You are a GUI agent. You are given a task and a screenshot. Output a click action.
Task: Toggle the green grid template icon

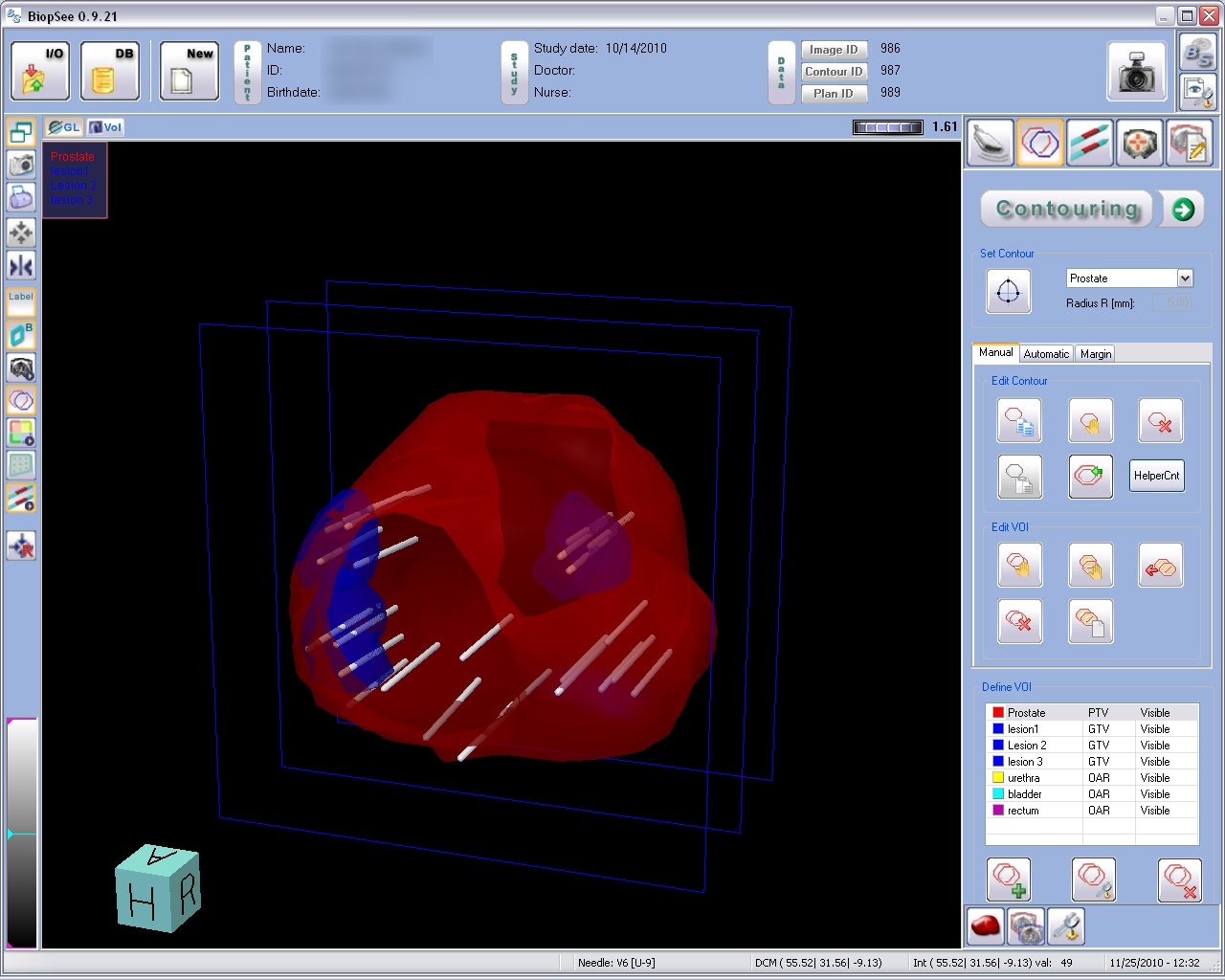(x=21, y=465)
